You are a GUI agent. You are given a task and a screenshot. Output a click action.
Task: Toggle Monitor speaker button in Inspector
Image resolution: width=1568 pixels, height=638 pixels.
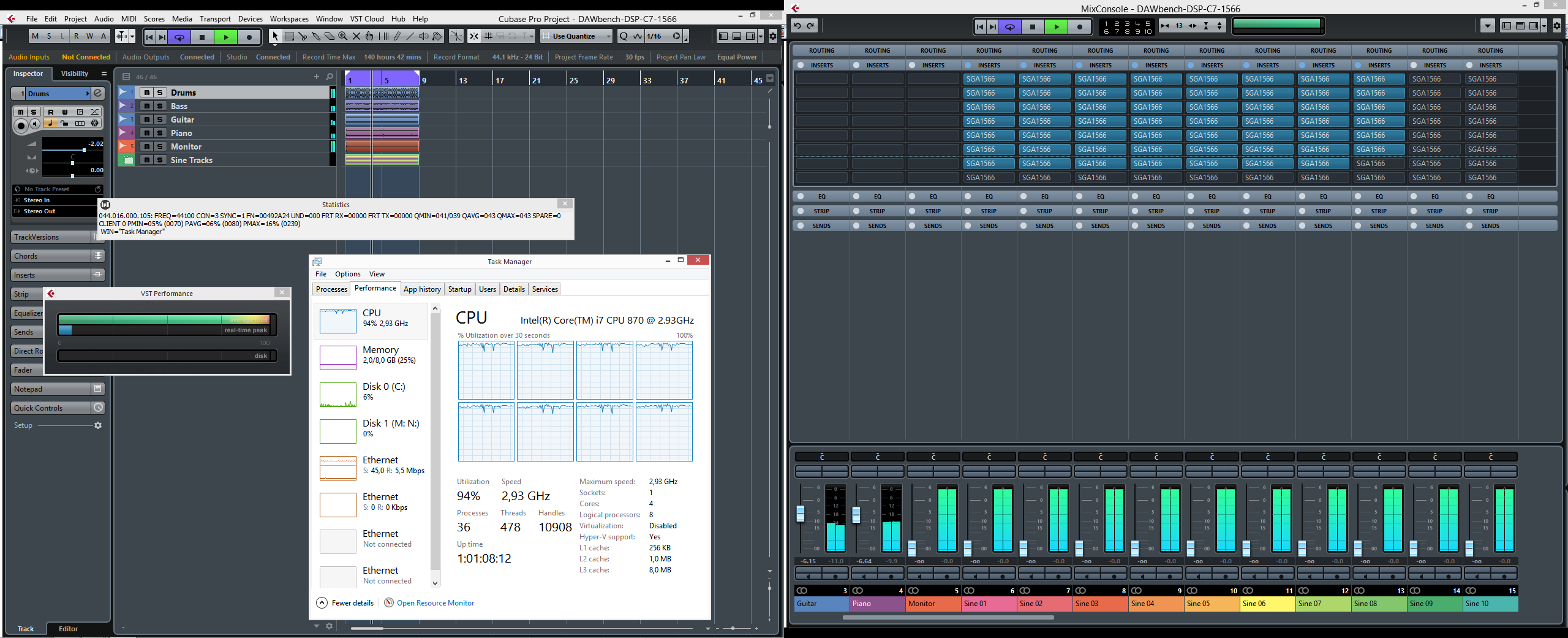(36, 124)
